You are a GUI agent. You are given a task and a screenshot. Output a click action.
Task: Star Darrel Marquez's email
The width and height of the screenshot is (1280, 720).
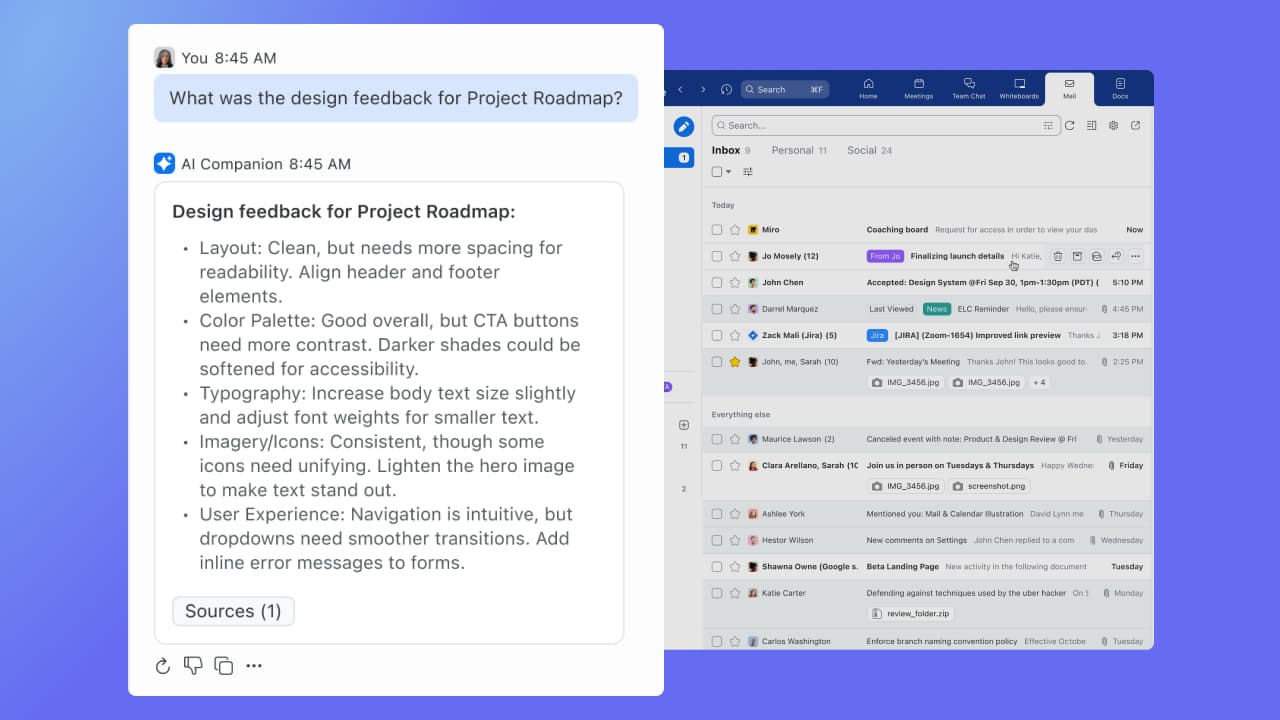point(733,308)
